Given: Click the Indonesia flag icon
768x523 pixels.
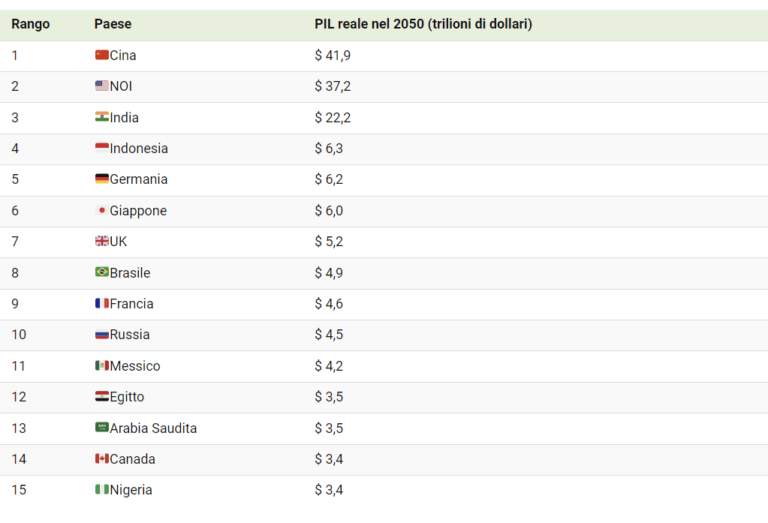Looking at the screenshot, I should pyautogui.click(x=102, y=148).
